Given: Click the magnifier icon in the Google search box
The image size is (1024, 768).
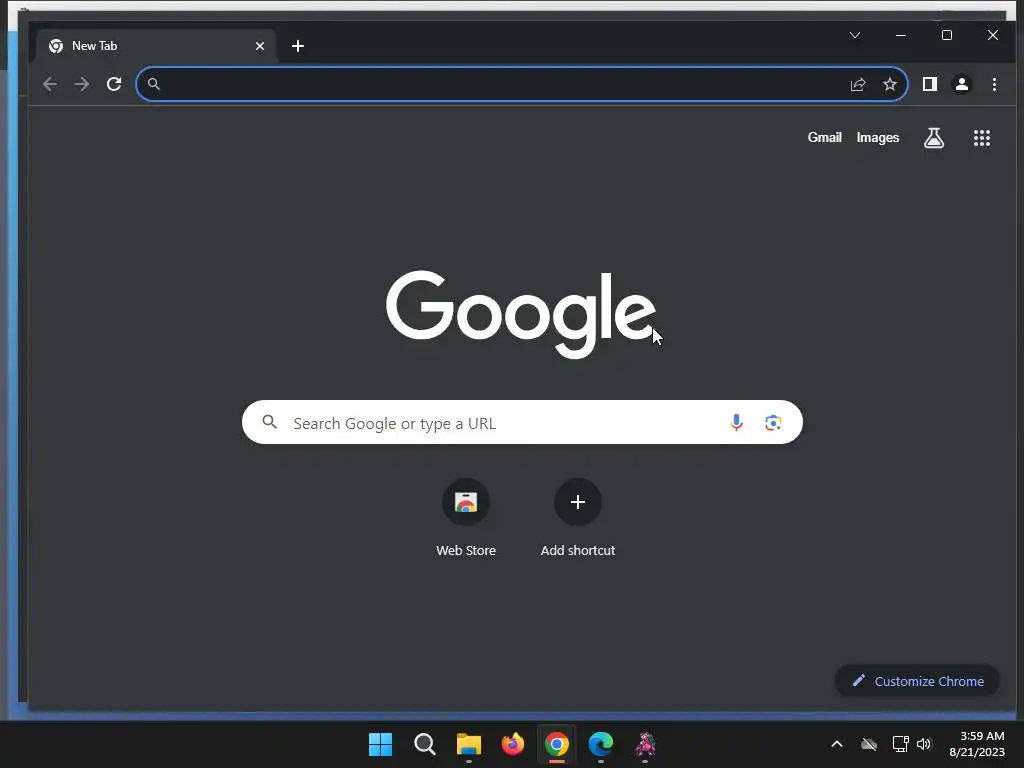Looking at the screenshot, I should (x=270, y=422).
